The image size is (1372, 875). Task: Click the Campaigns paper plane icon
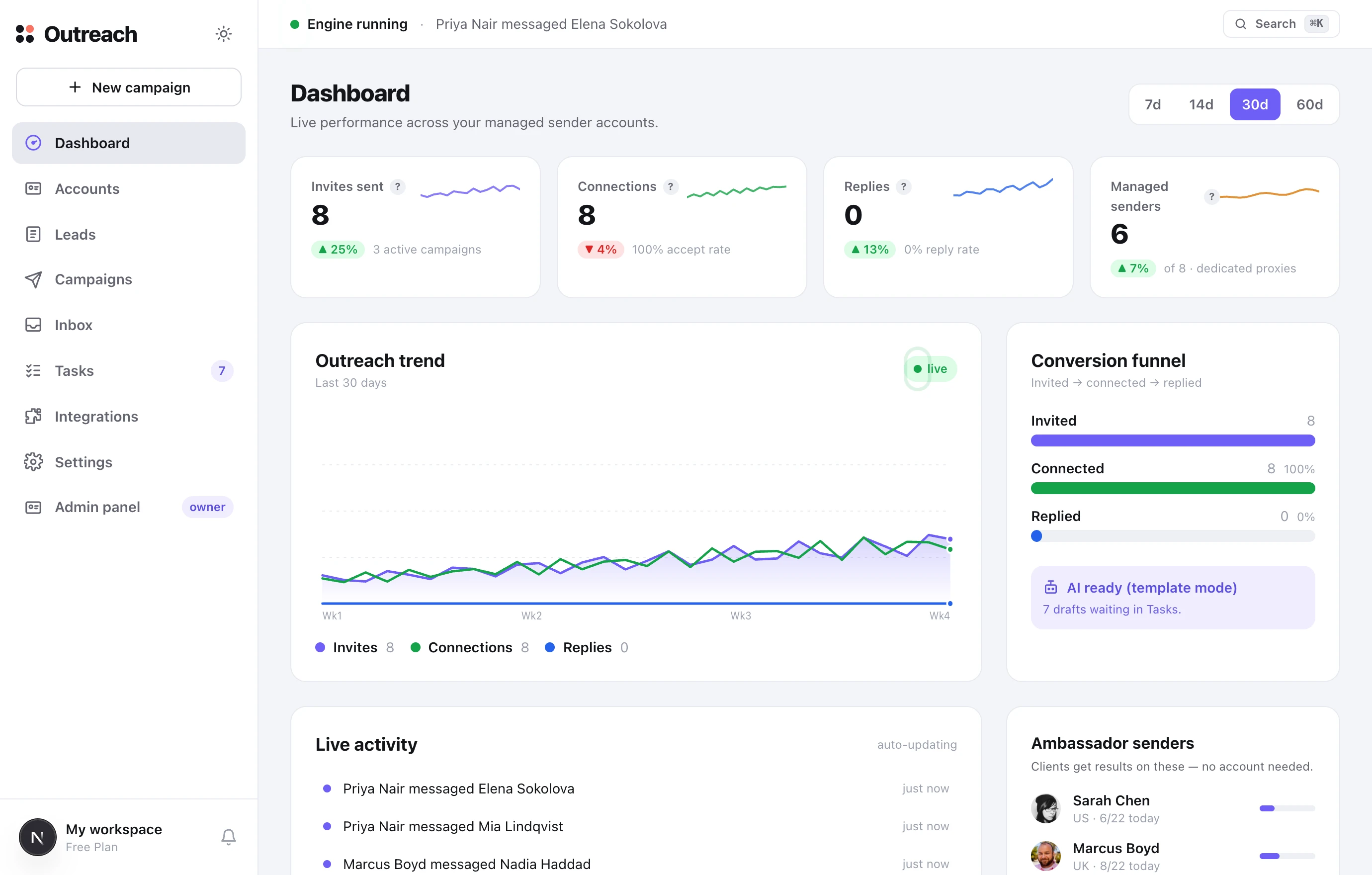(x=34, y=279)
